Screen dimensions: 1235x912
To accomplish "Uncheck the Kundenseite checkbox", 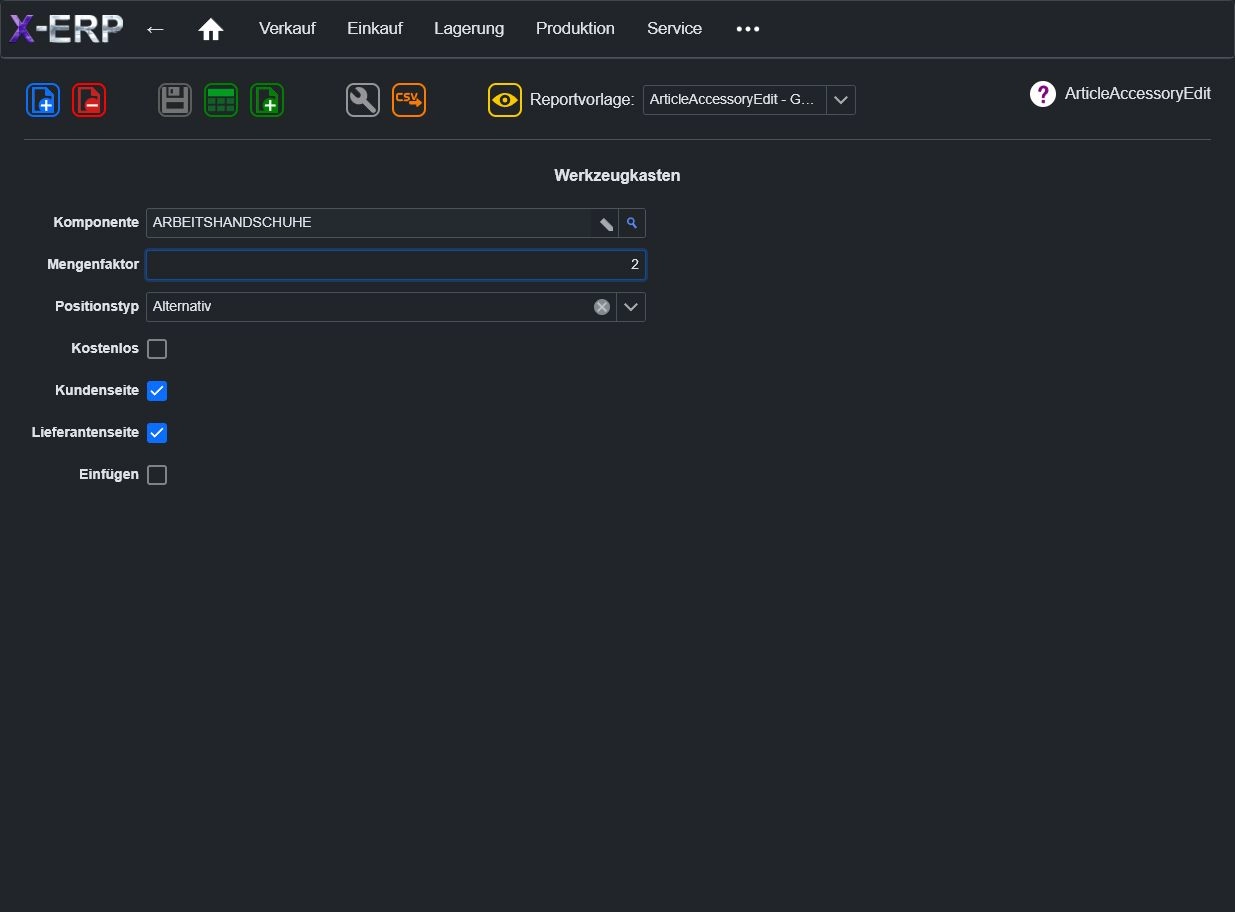I will (x=157, y=391).
